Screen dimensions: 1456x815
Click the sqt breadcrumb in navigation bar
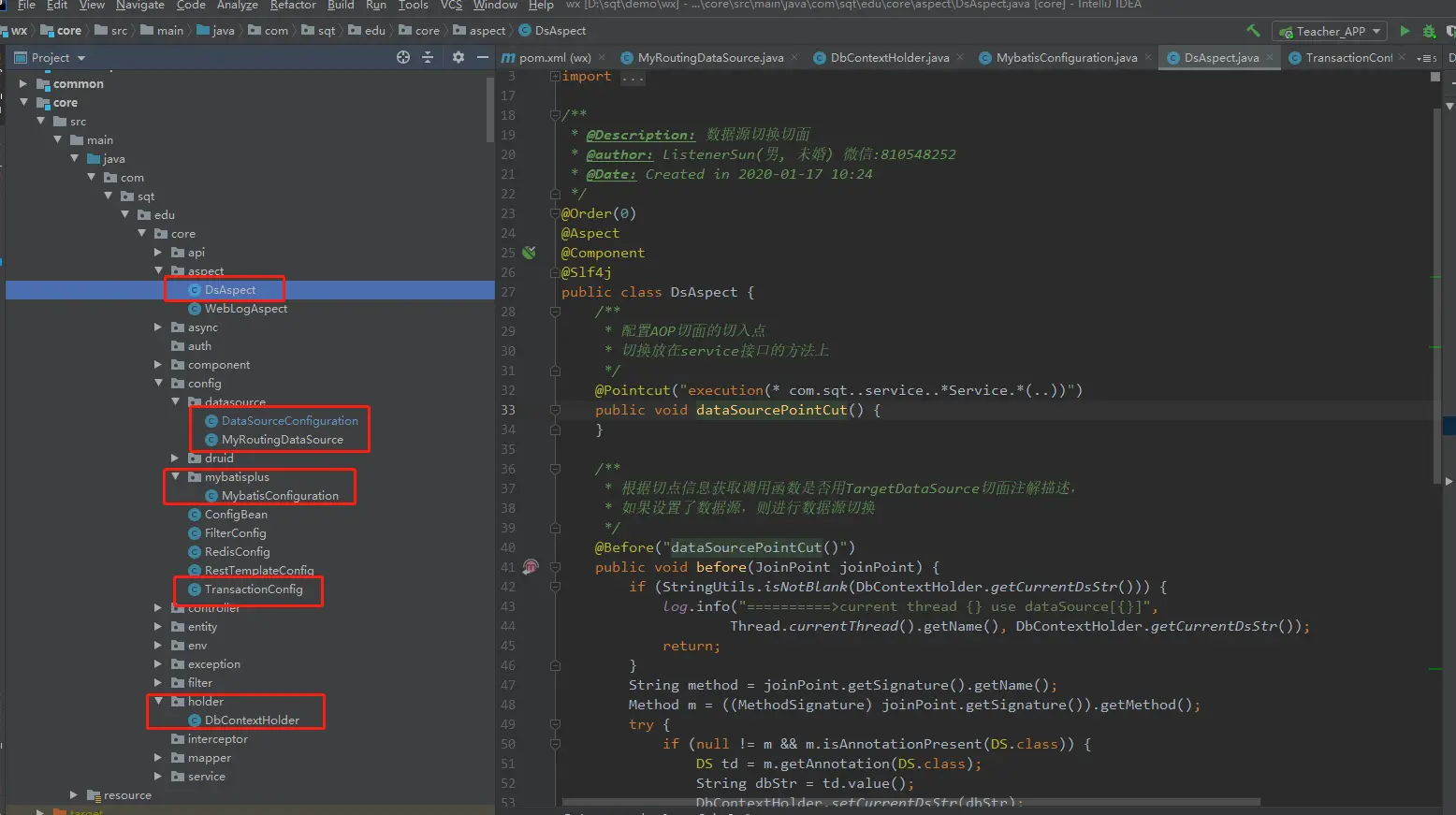pos(318,31)
